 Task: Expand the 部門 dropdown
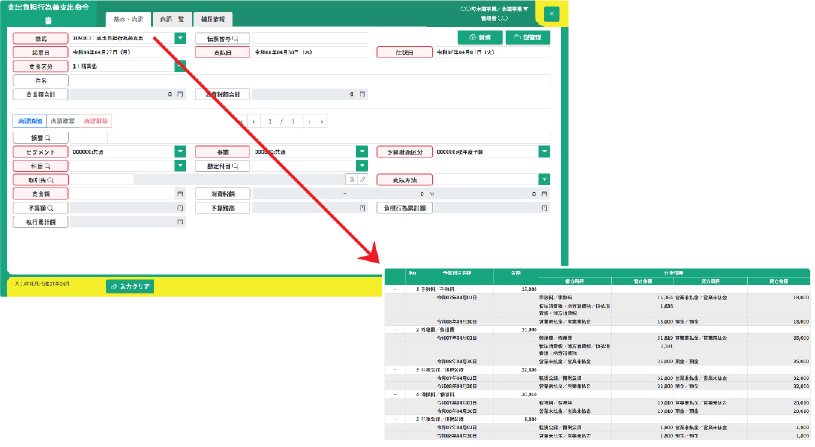(362, 152)
